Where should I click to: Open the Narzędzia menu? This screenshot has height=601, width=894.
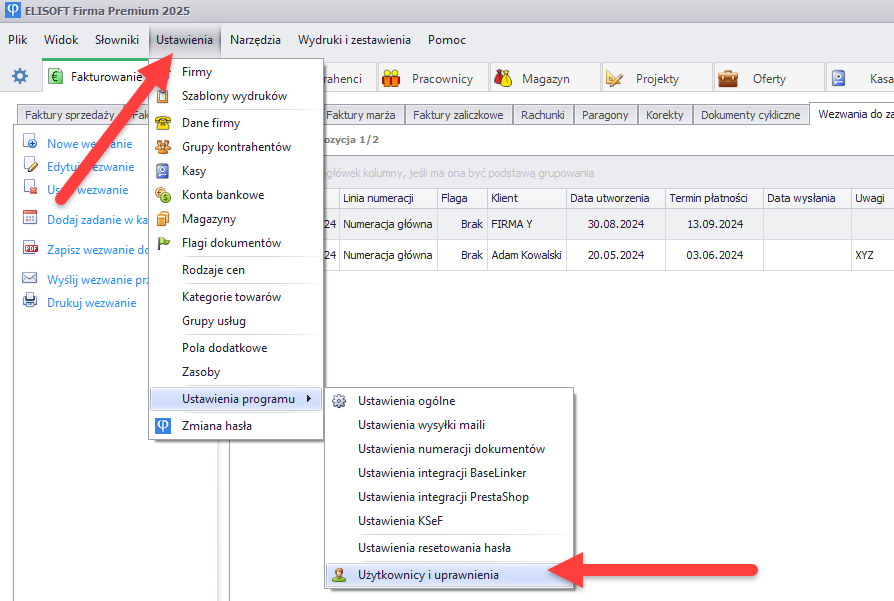coord(255,40)
